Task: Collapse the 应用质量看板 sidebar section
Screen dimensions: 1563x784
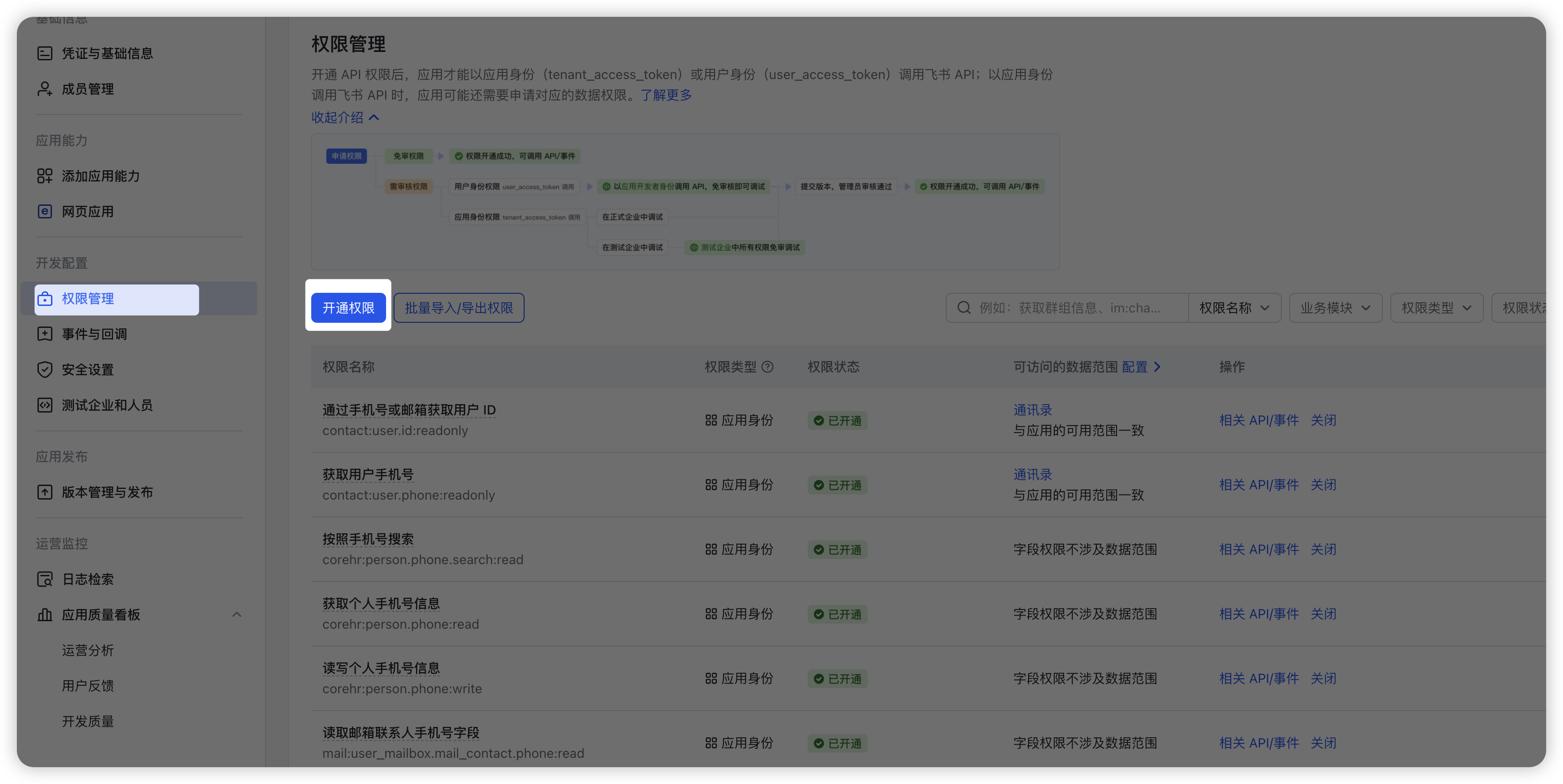Action: pos(237,615)
